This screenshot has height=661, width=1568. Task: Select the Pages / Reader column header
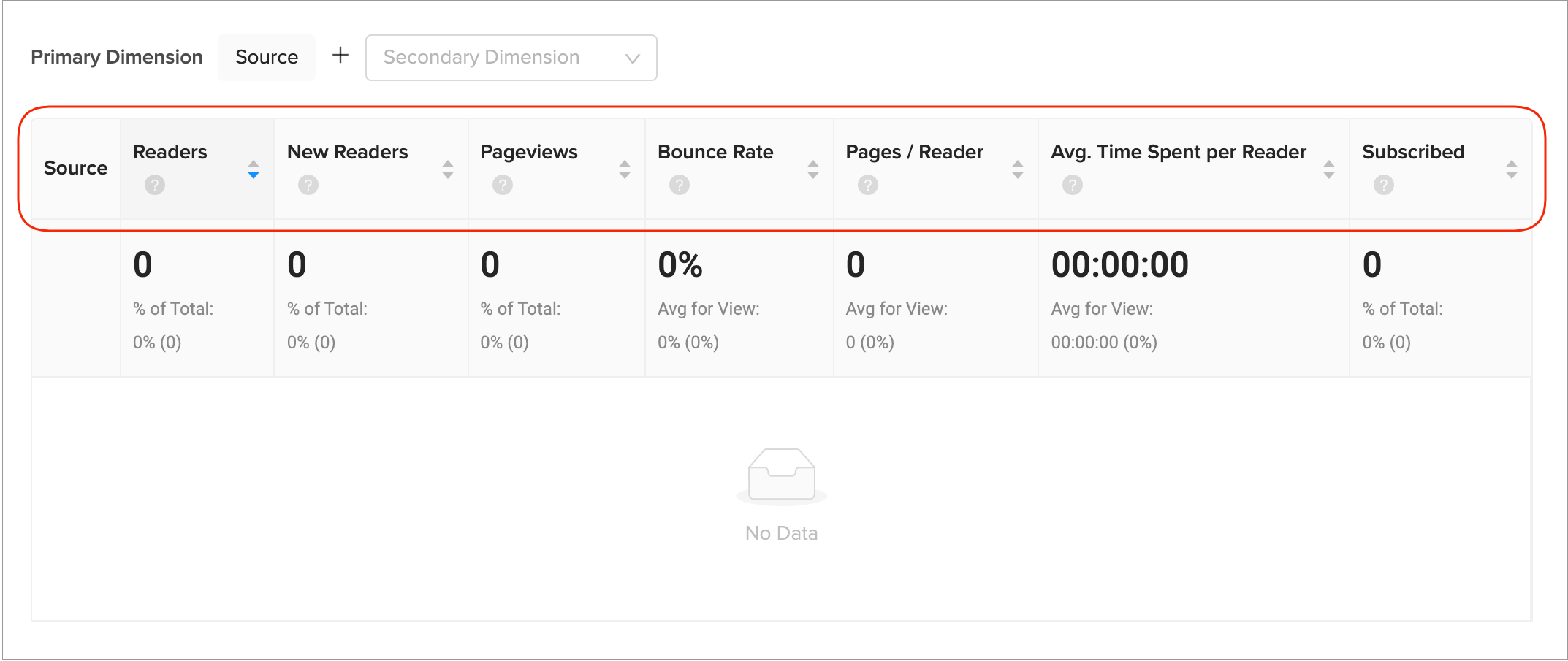click(x=914, y=152)
